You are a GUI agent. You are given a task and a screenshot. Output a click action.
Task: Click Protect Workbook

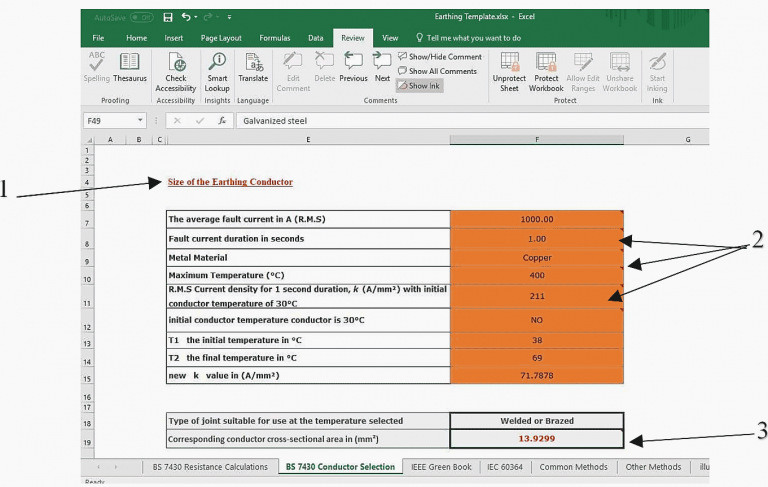point(546,72)
